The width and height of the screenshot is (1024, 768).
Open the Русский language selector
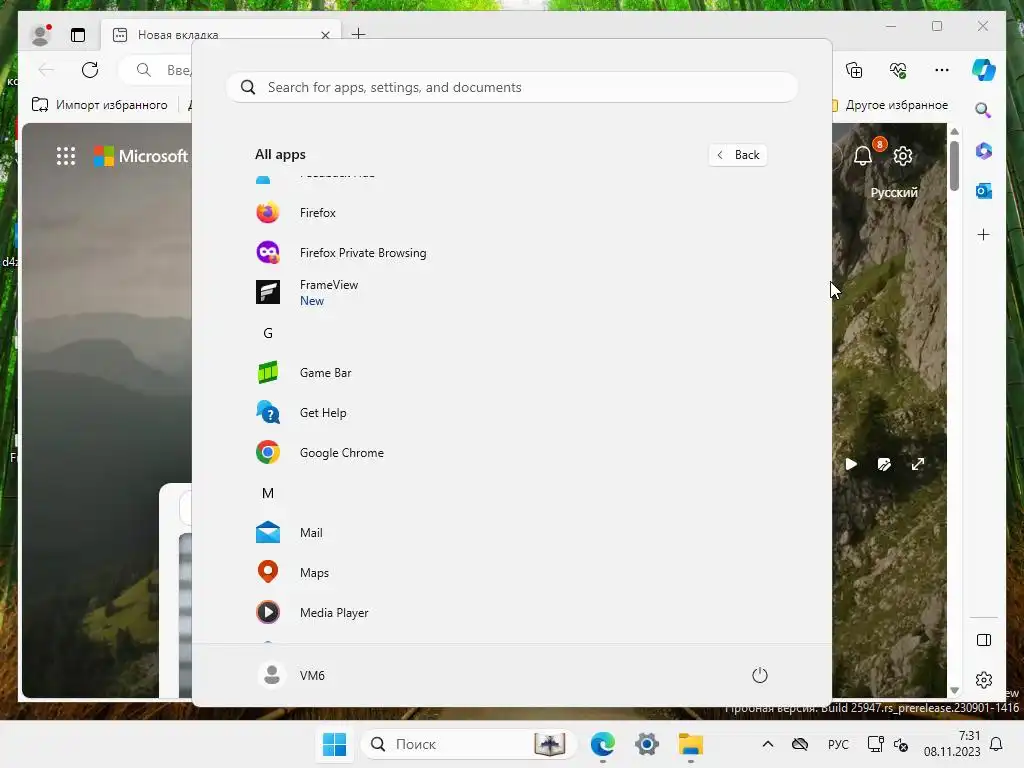tap(894, 193)
